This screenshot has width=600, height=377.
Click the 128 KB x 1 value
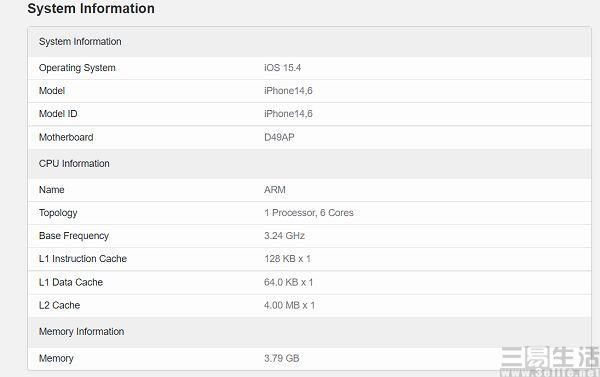287,259
